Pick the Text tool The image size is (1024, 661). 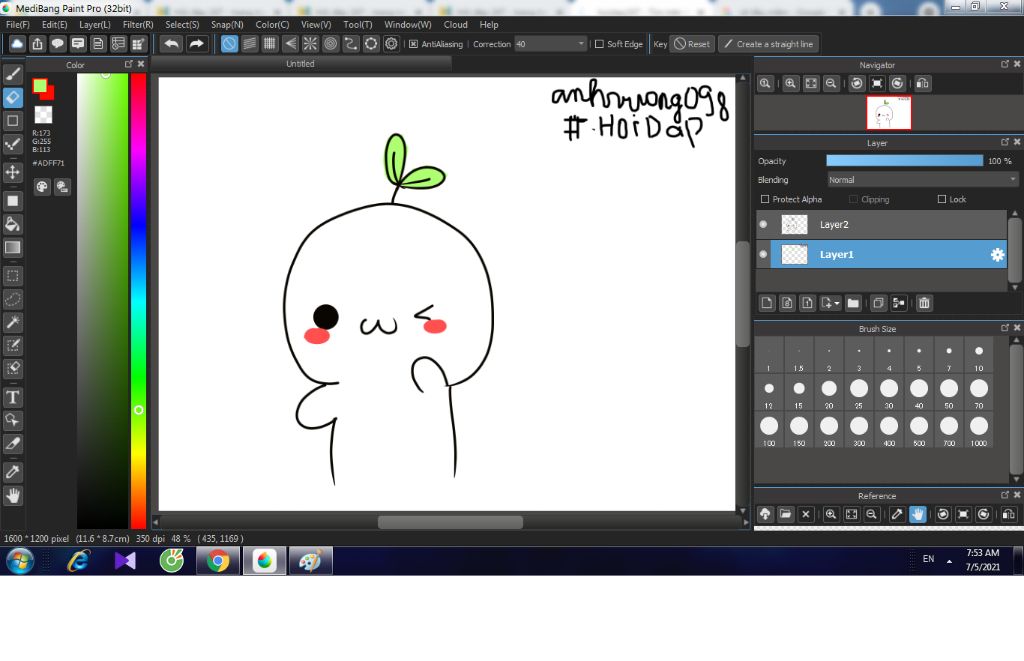point(13,397)
